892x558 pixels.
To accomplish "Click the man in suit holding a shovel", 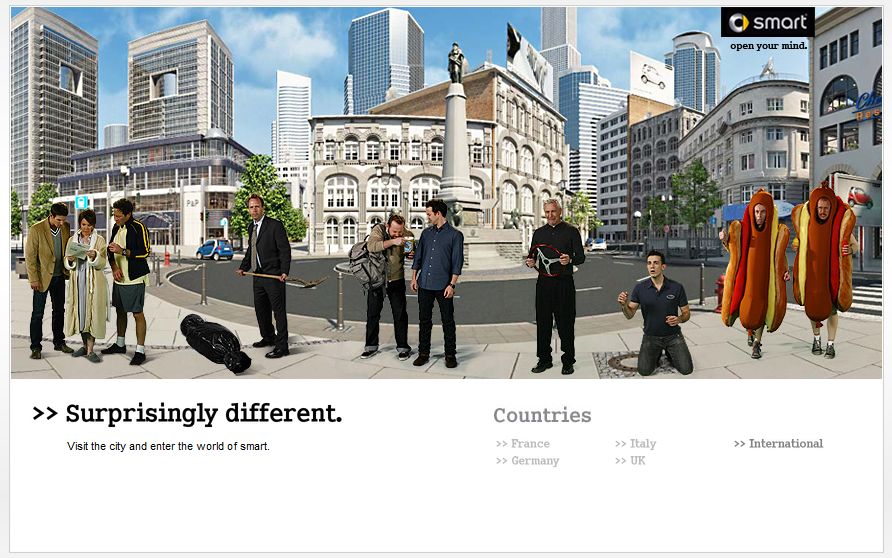I will [267, 275].
